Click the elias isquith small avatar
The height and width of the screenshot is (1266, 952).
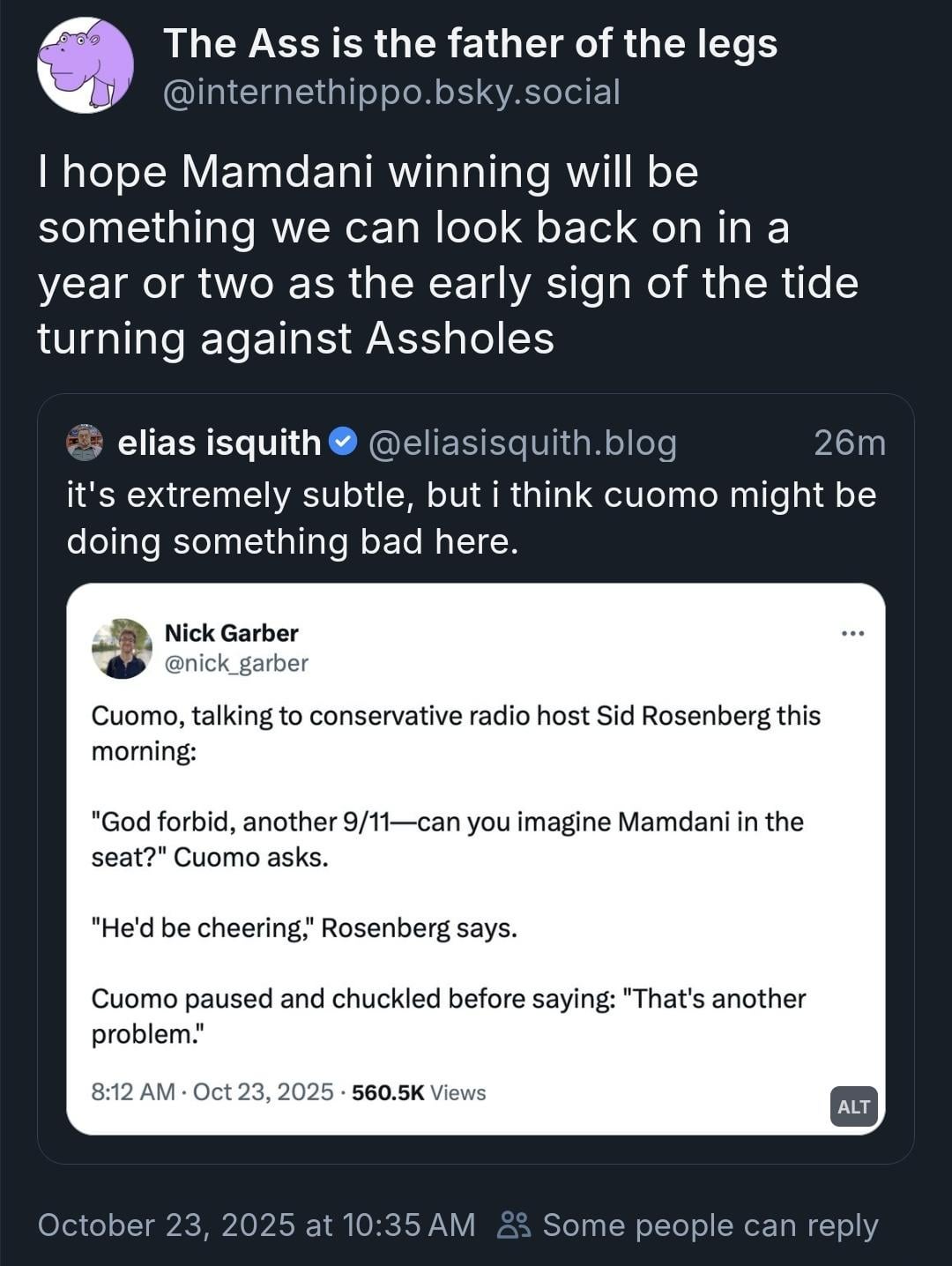pos(85,443)
